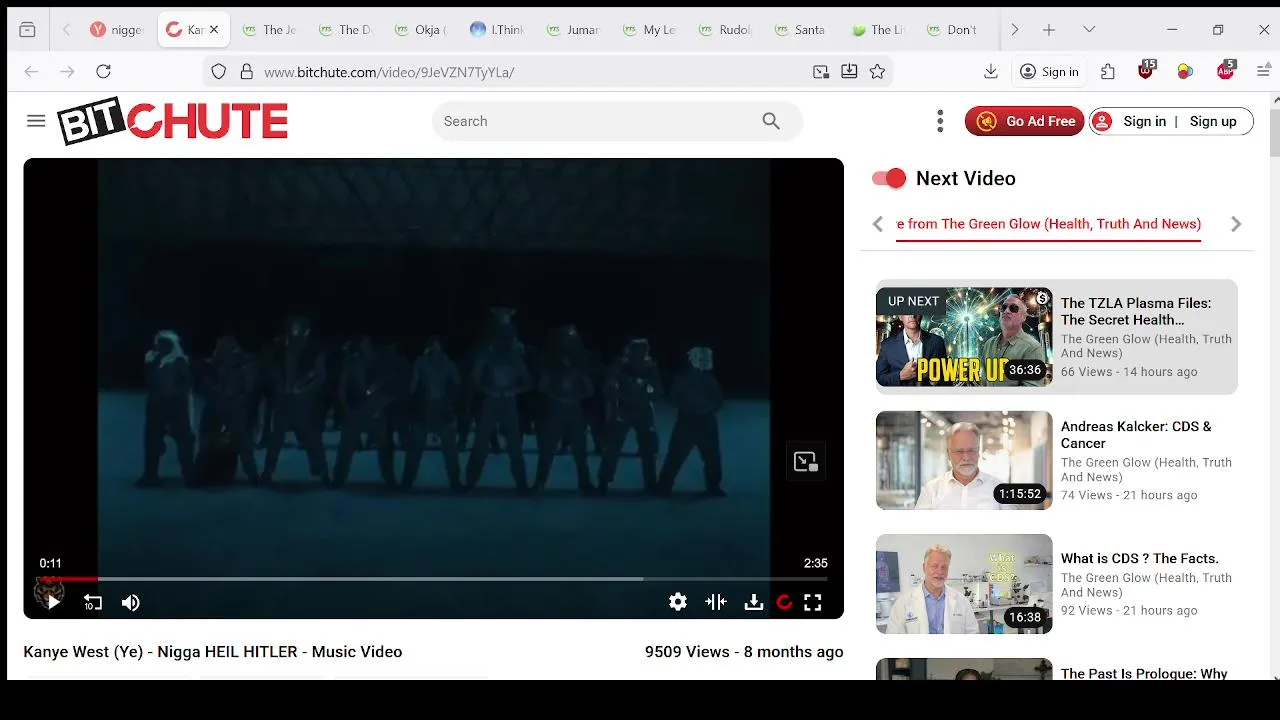
Task: Mute the video volume
Action: tap(131, 602)
